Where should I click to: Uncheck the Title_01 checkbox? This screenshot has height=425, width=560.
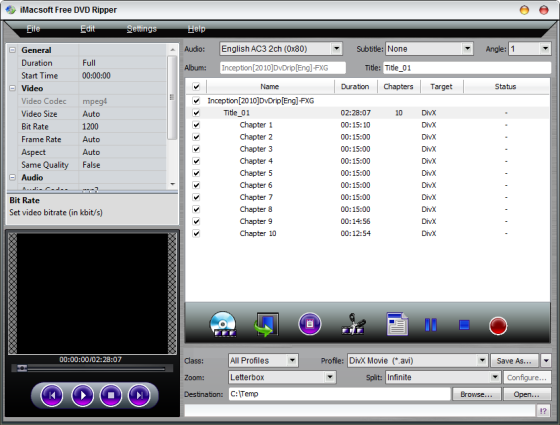click(196, 113)
